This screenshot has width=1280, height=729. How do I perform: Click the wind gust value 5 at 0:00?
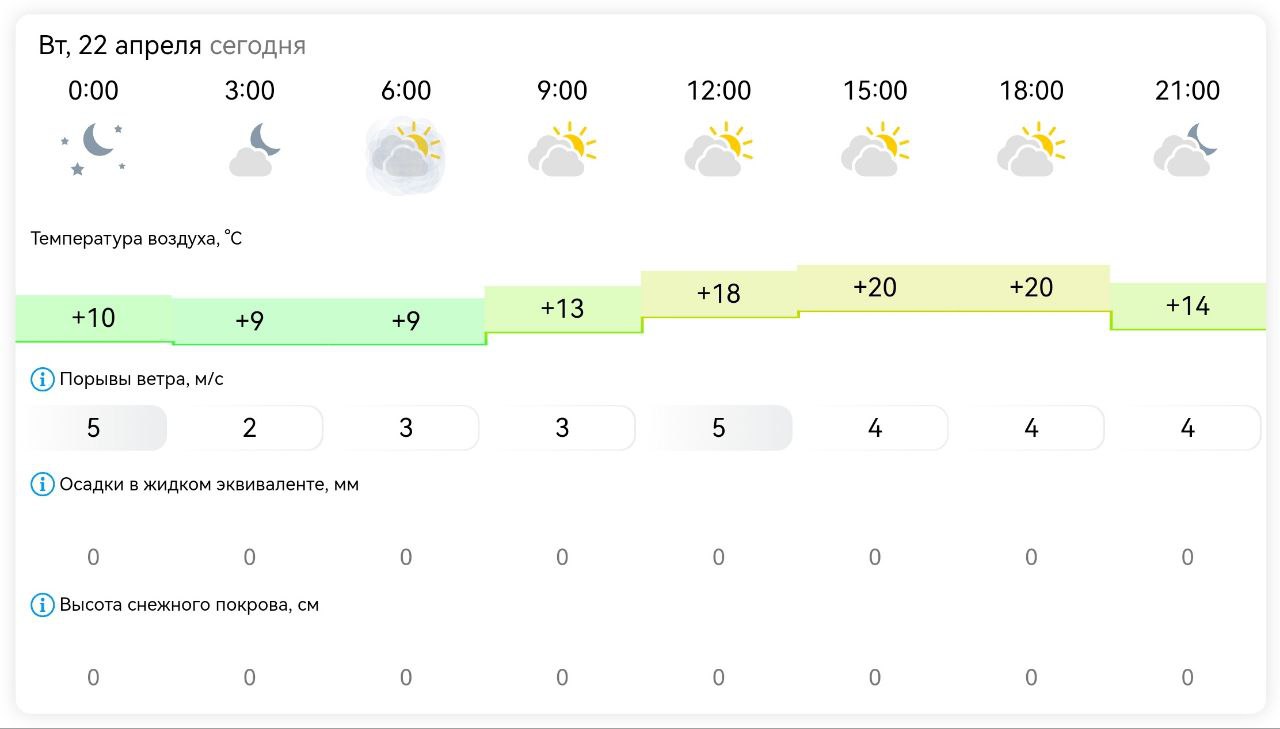[93, 428]
